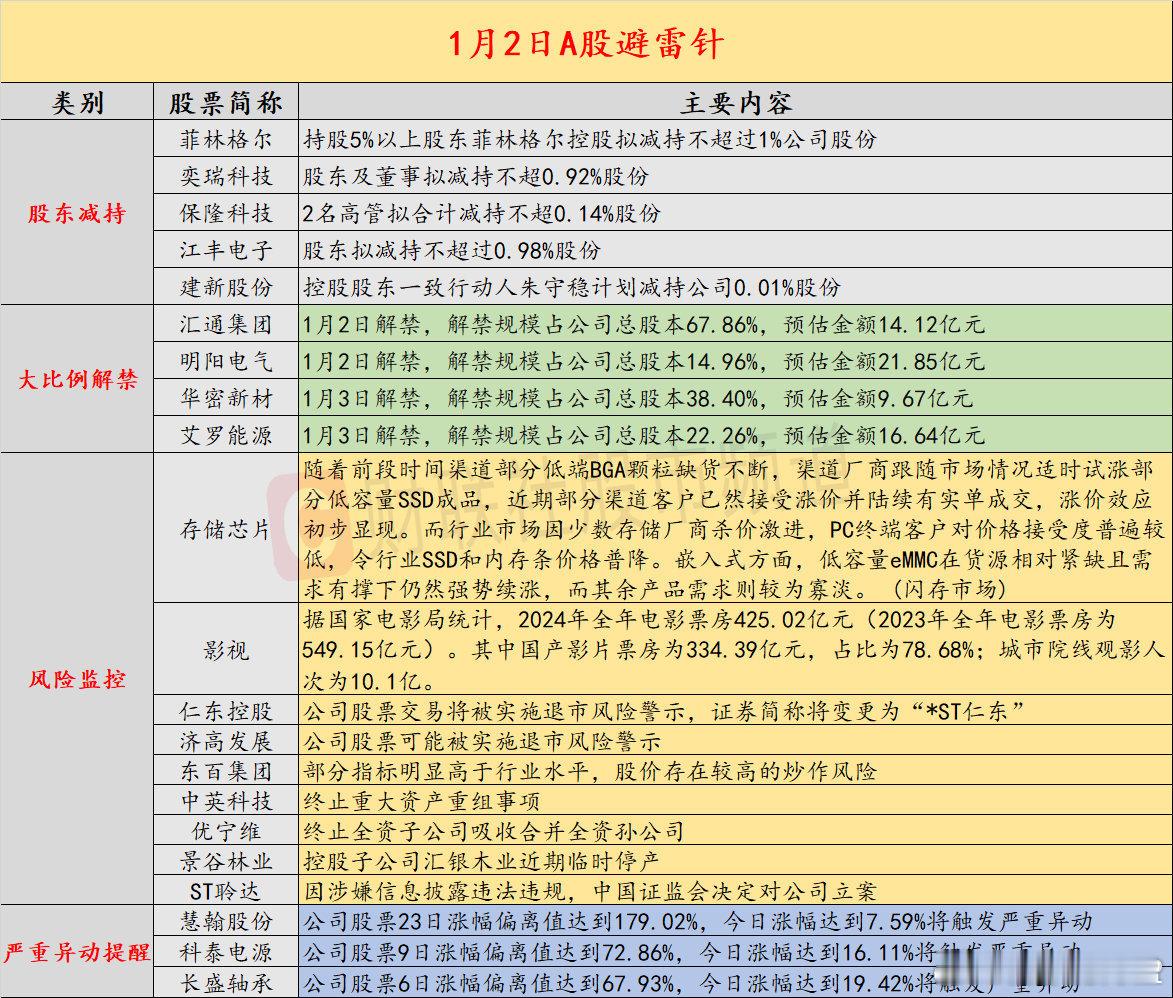This screenshot has height=998, width=1173.
Task: Select the 影视 sector cell
Action: click(x=225, y=650)
